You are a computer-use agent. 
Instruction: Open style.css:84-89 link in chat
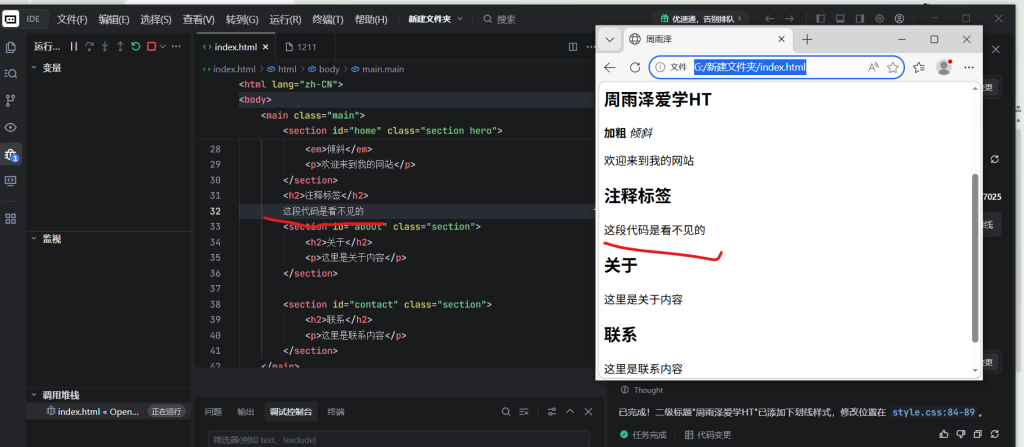(933, 412)
